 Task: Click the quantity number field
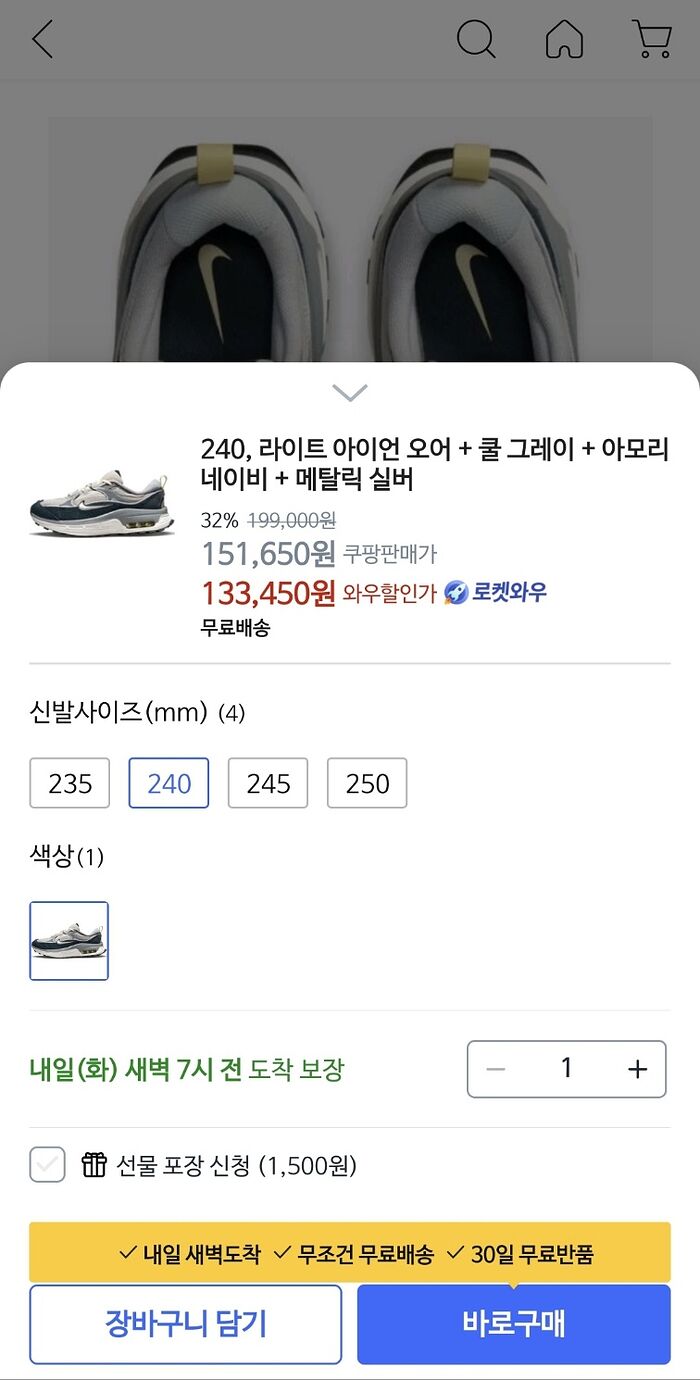tap(566, 1069)
